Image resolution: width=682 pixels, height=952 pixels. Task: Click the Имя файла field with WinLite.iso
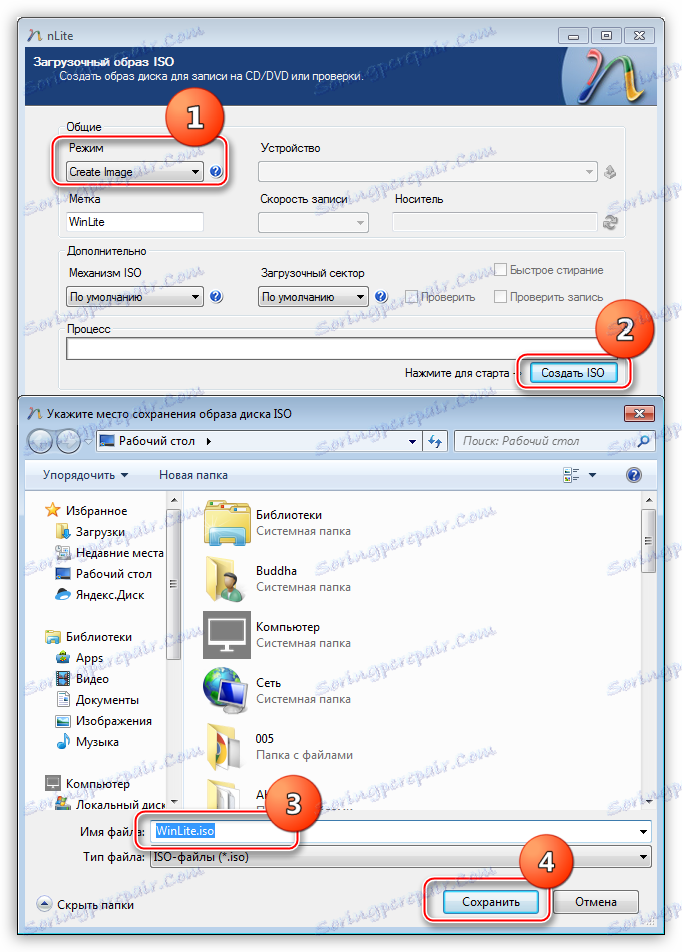pos(401,831)
